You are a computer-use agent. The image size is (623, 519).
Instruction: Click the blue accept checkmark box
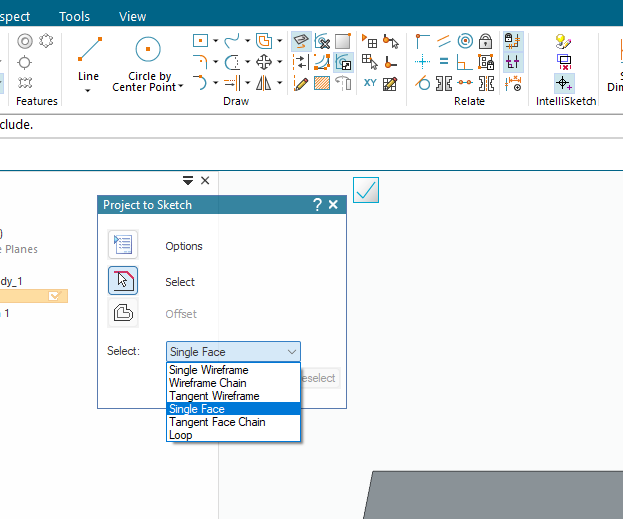tap(366, 189)
